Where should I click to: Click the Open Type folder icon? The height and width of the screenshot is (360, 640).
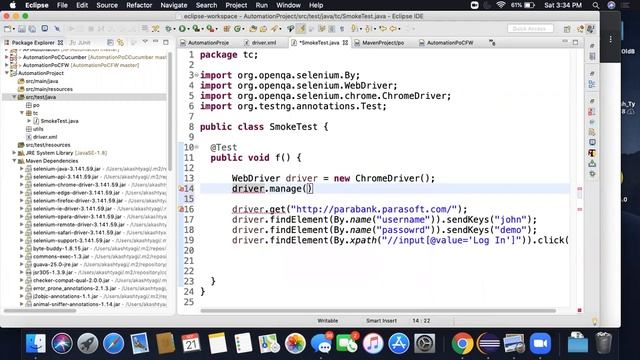(253, 29)
